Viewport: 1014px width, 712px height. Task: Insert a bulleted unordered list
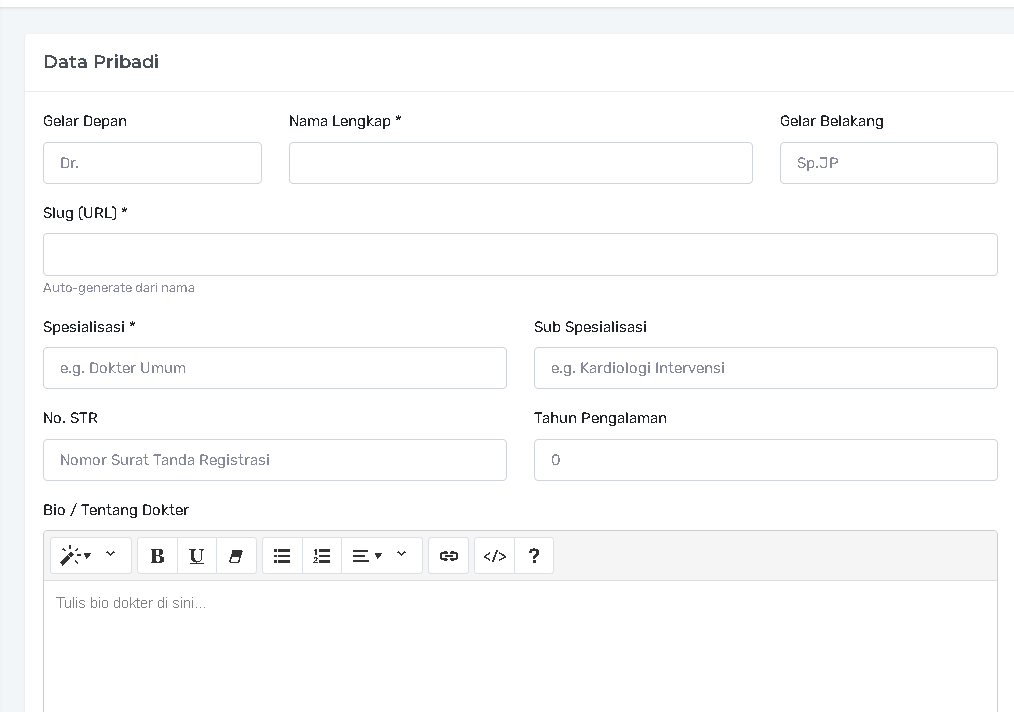pyautogui.click(x=282, y=556)
